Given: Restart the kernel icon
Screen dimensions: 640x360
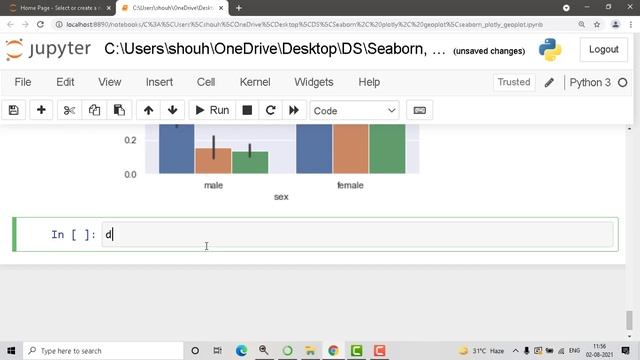Looking at the screenshot, I should coord(270,110).
